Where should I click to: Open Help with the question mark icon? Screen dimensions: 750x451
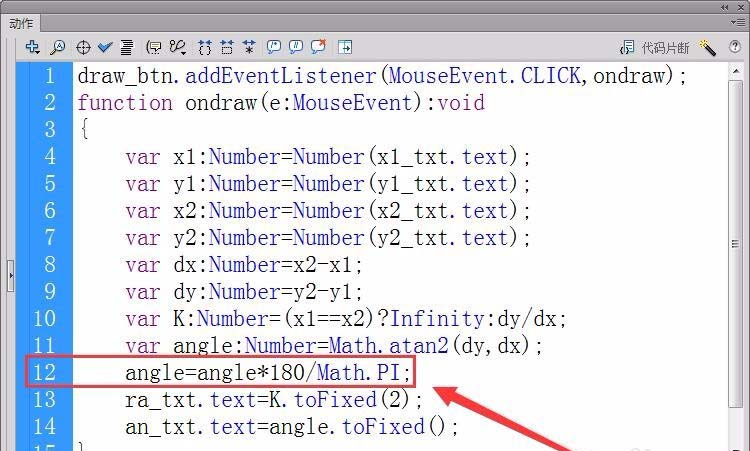[735, 46]
